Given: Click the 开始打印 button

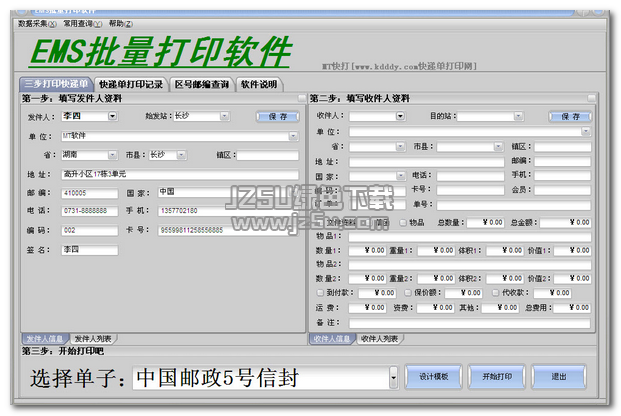Looking at the screenshot, I should point(497,376).
